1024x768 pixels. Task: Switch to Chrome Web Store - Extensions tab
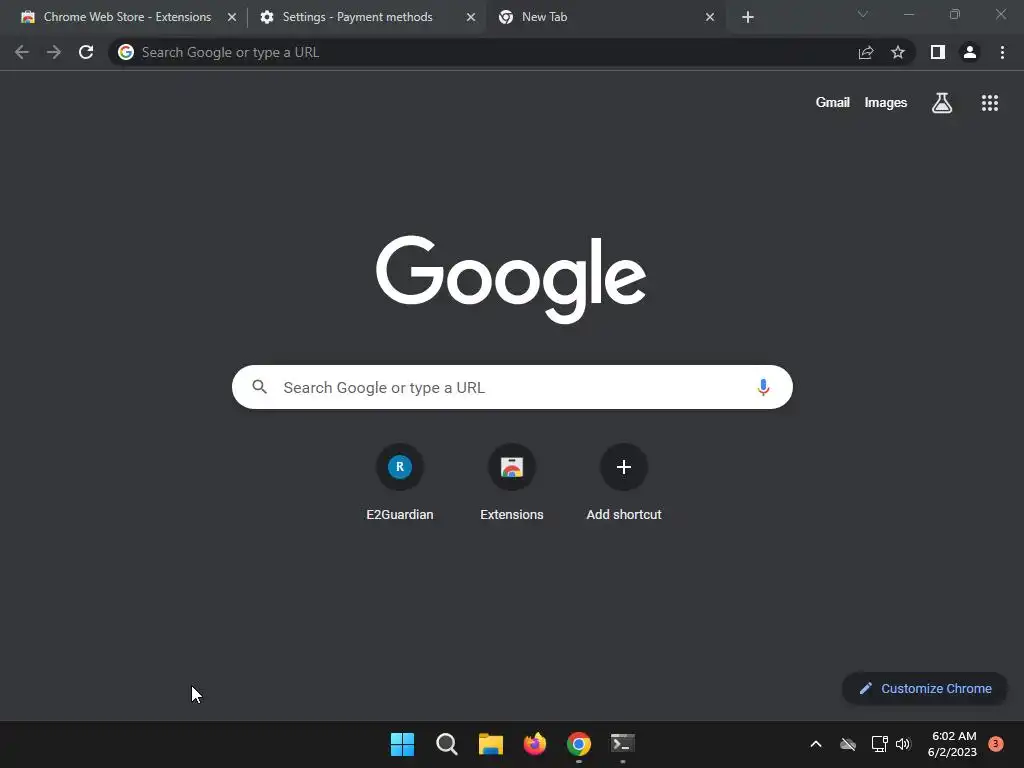(x=127, y=17)
